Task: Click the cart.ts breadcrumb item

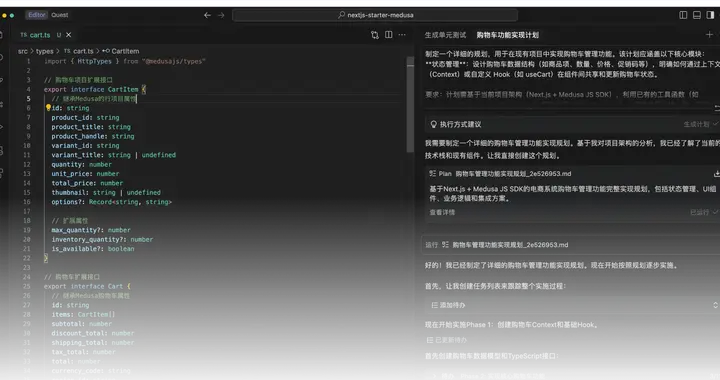Action: click(79, 51)
